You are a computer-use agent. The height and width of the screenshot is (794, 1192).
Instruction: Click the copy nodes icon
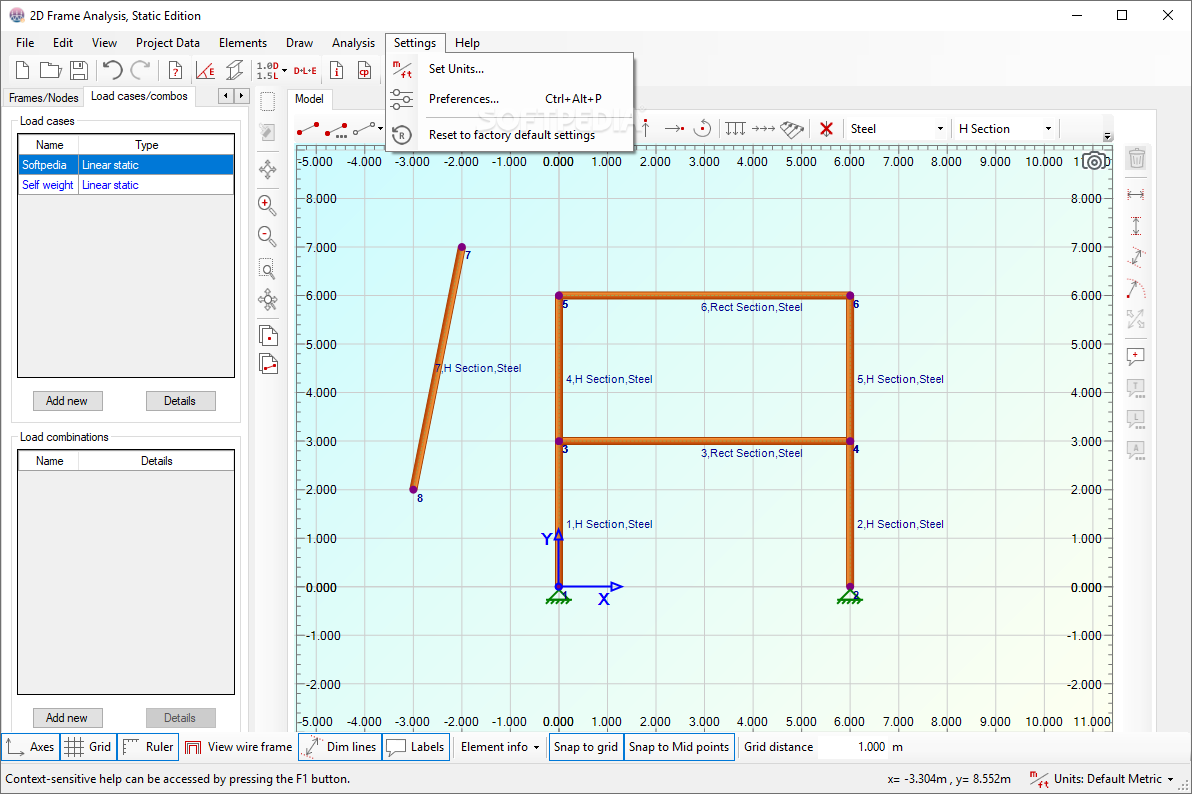268,335
